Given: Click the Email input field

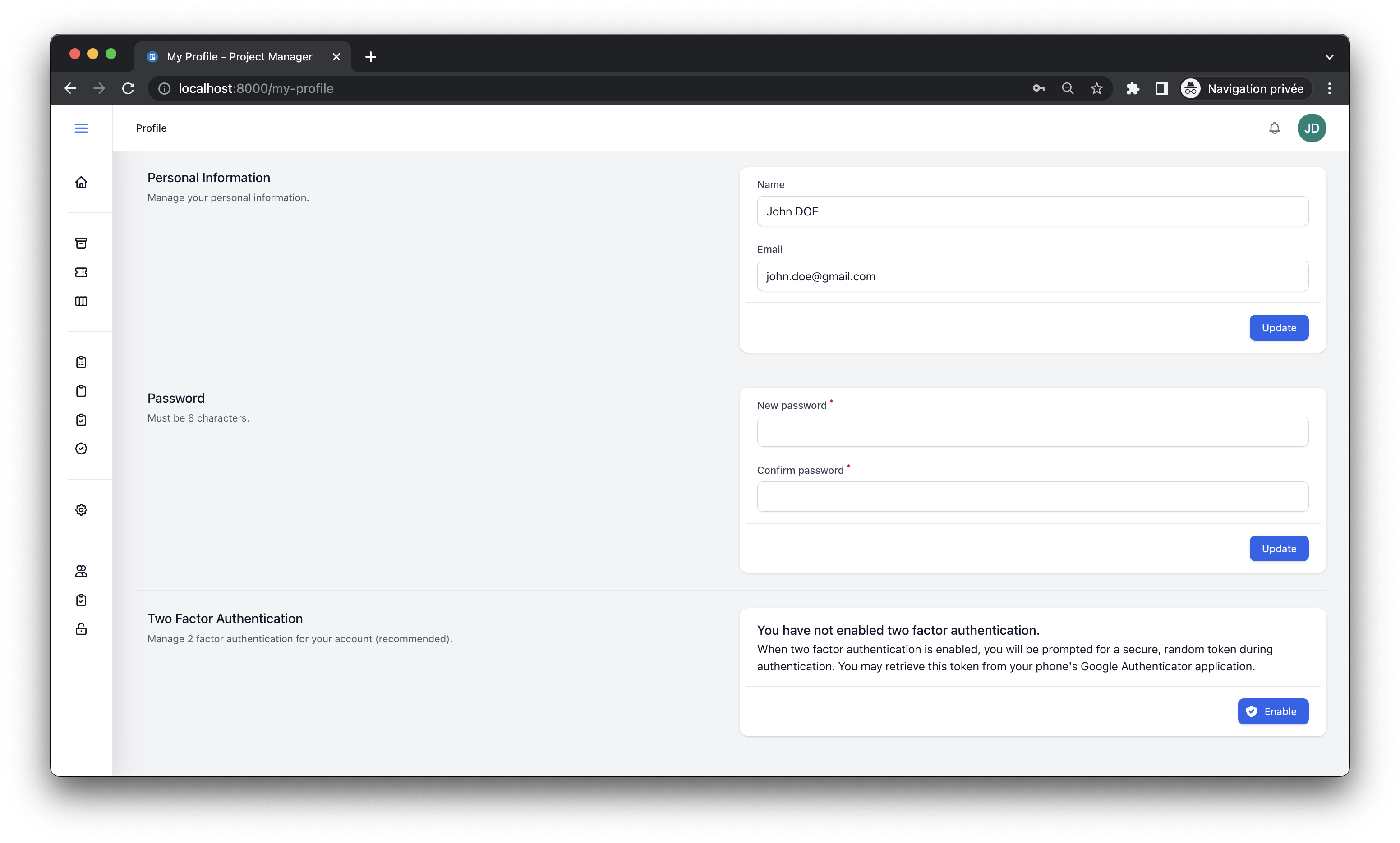Looking at the screenshot, I should (x=1032, y=276).
